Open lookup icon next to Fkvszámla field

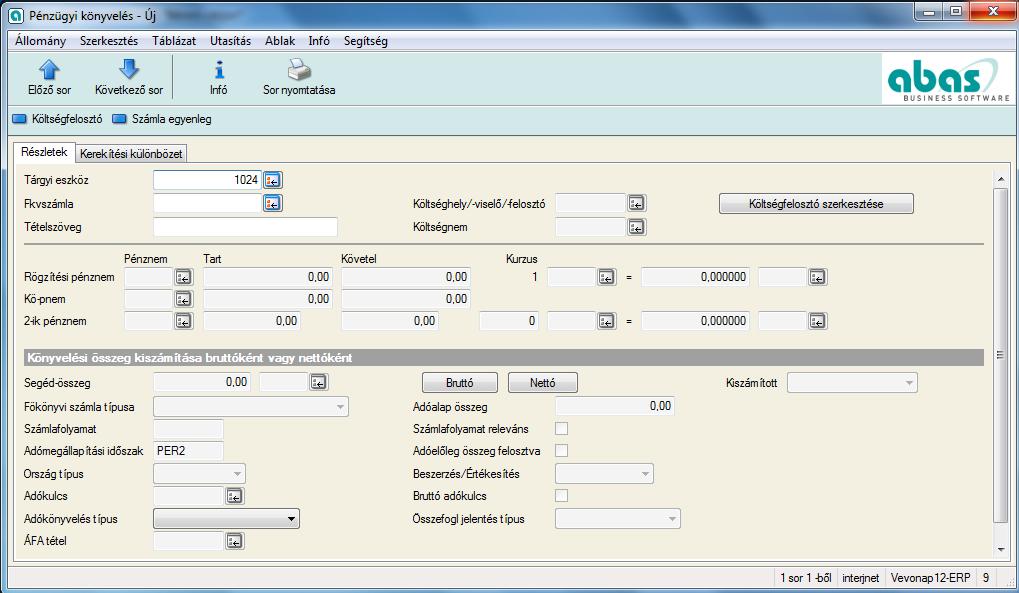[x=273, y=204]
